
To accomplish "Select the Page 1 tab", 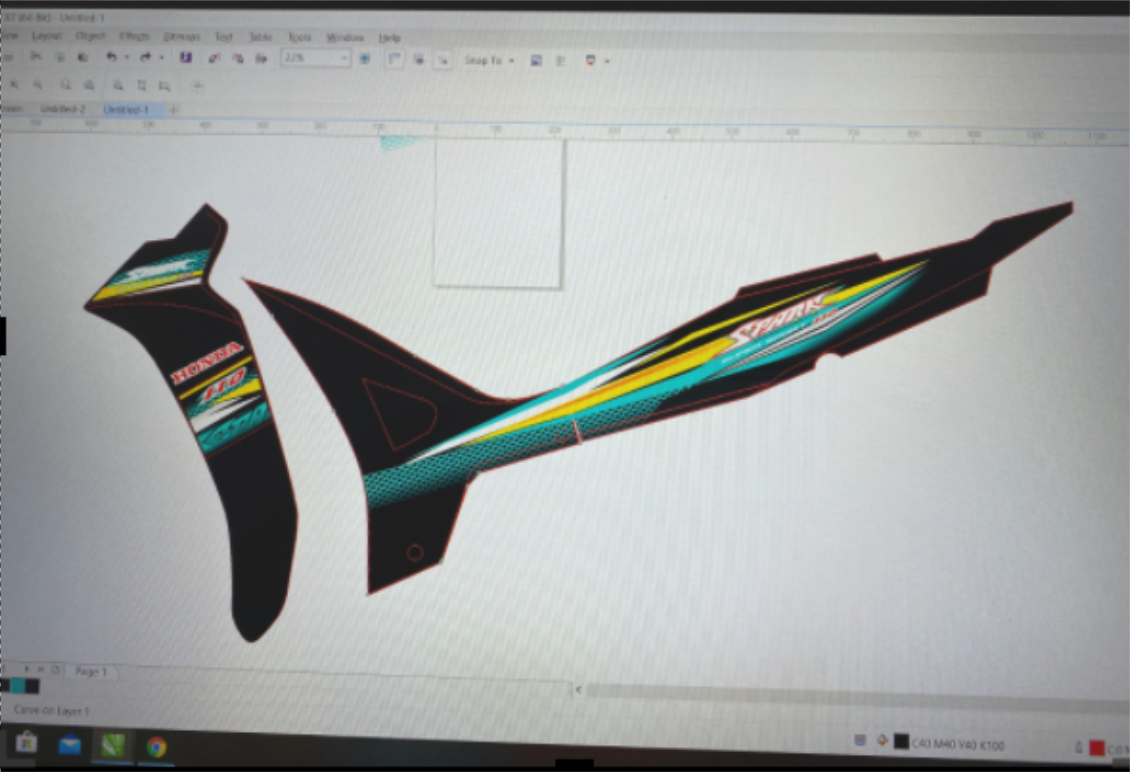I will pos(91,671).
